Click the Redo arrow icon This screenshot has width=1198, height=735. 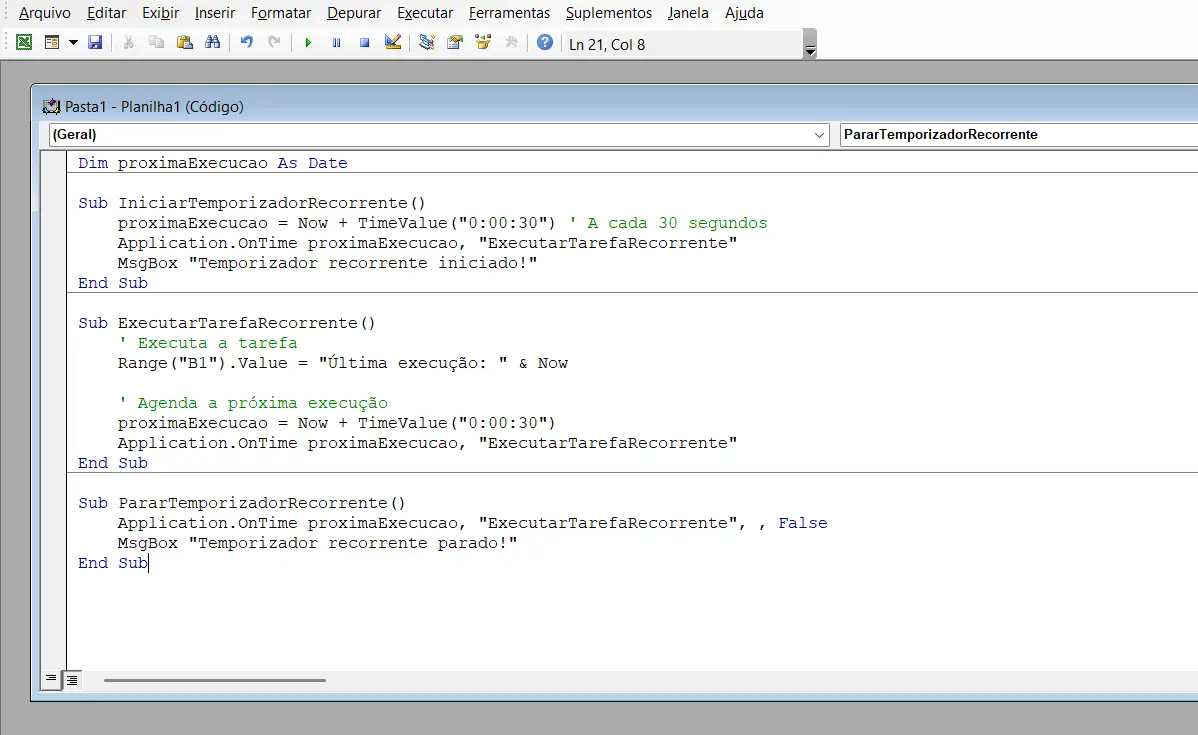click(x=274, y=42)
